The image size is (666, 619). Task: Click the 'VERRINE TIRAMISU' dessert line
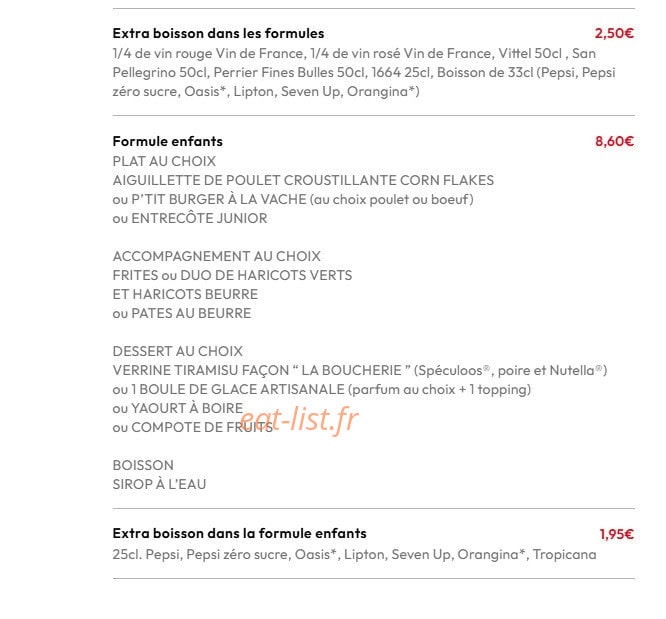click(360, 370)
